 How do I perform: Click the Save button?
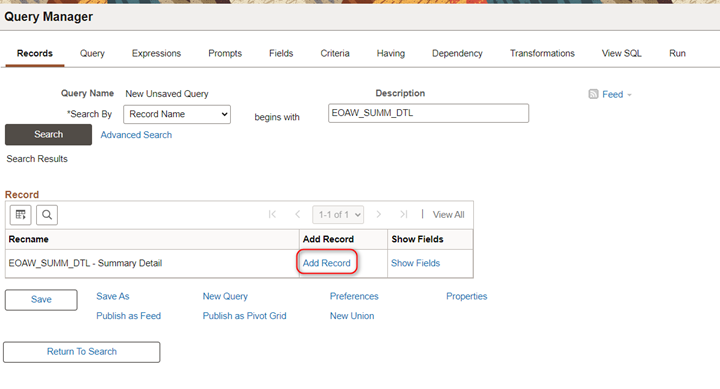41,299
